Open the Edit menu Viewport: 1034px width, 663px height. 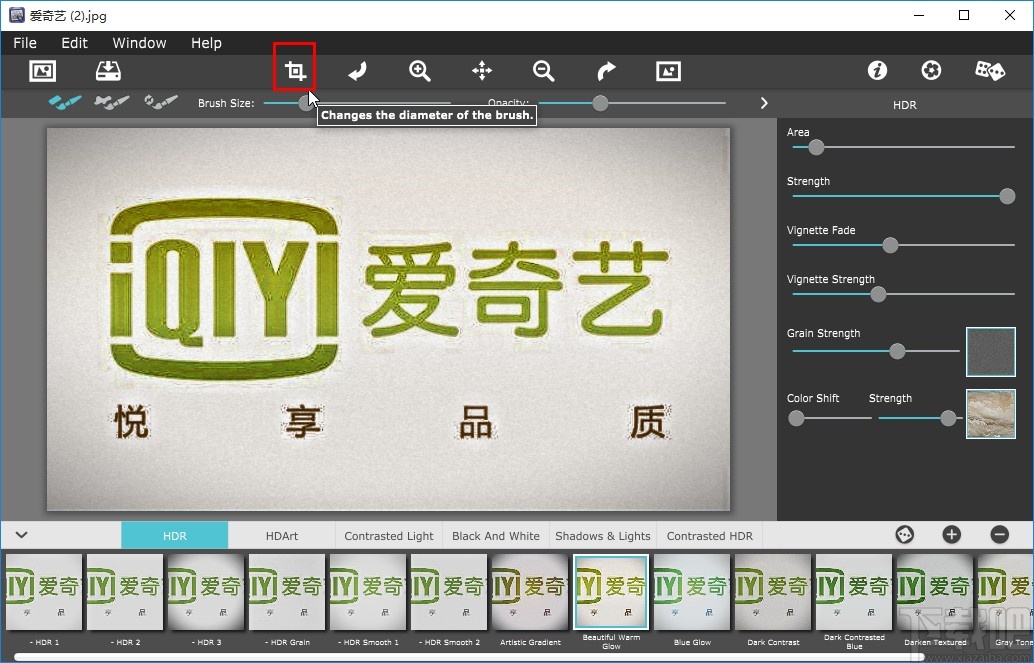pos(75,43)
